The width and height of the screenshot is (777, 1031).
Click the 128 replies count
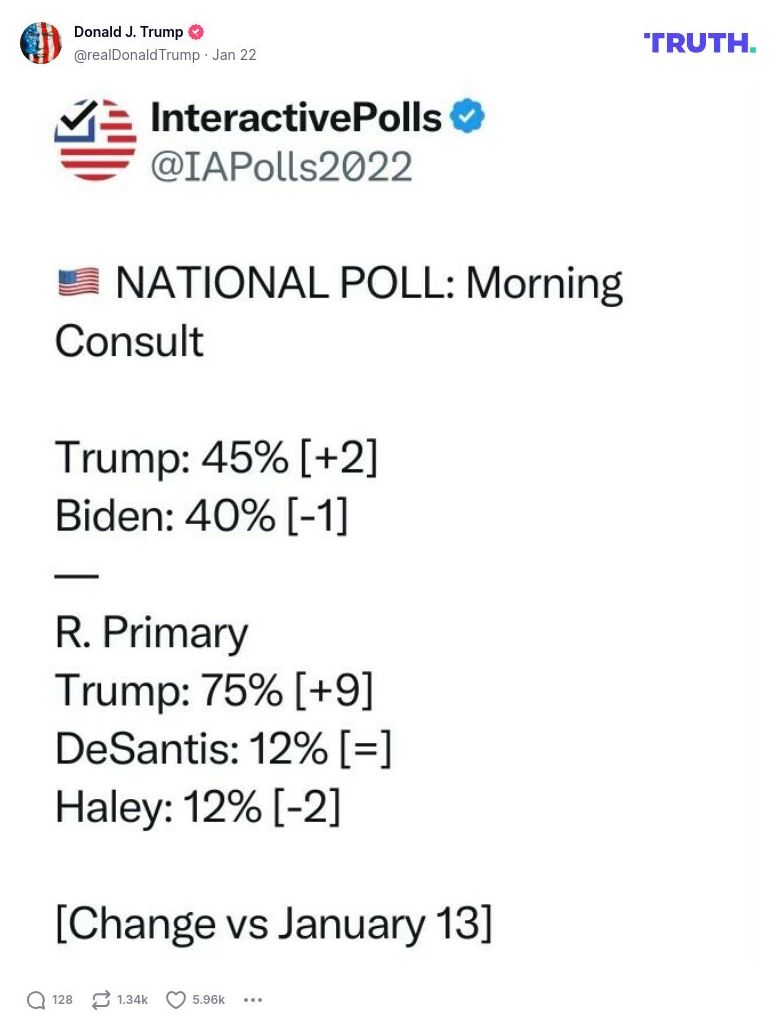pyautogui.click(x=63, y=999)
